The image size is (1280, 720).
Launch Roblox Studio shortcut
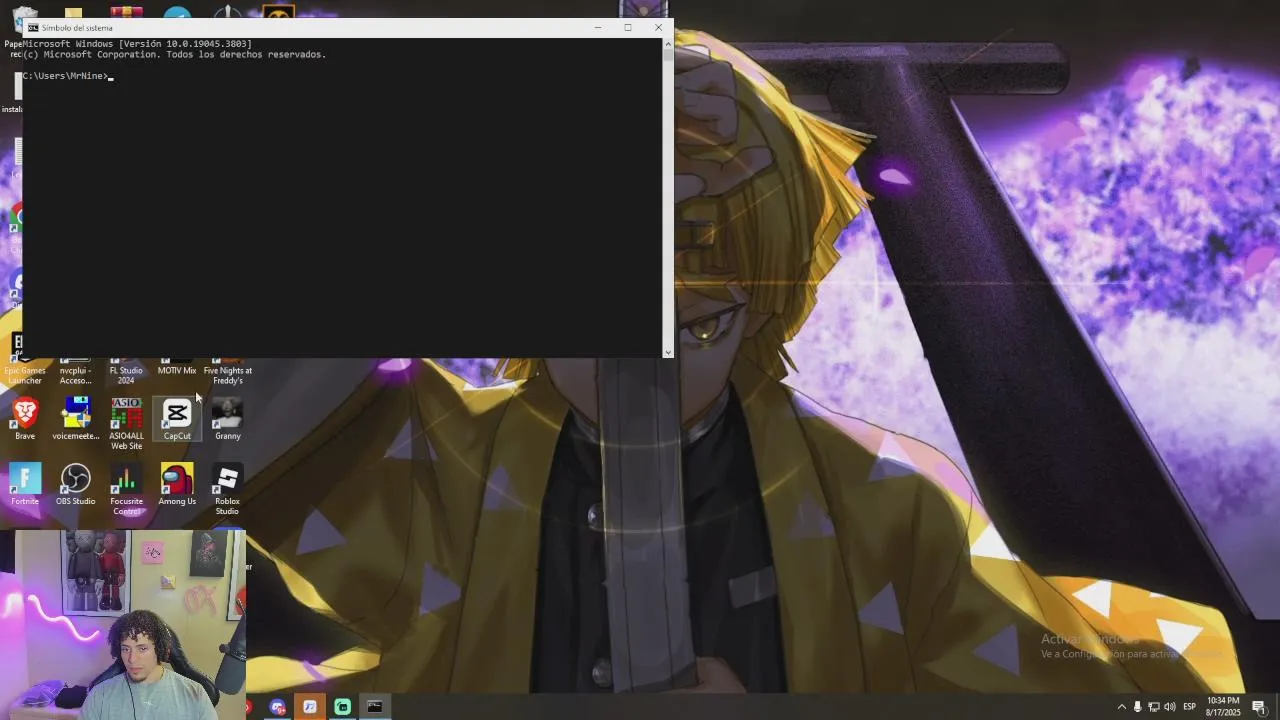(227, 489)
